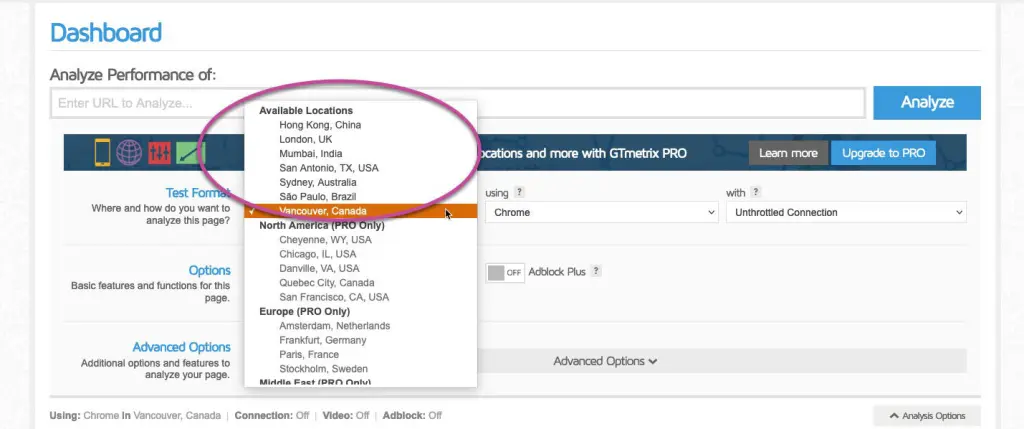Click the Options heading link

coord(210,270)
